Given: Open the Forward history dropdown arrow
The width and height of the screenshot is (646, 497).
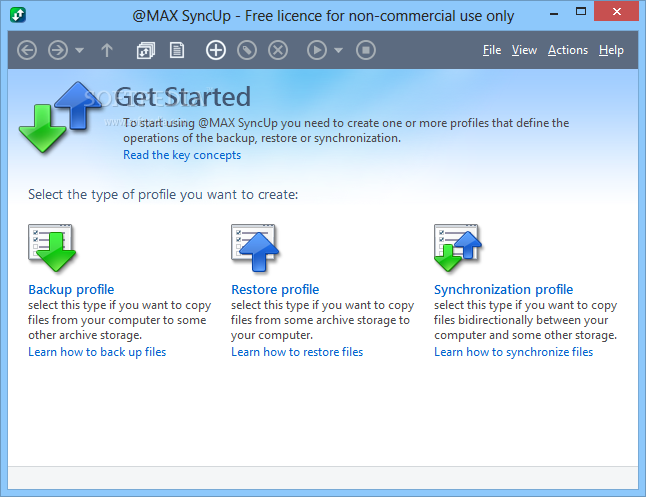Looking at the screenshot, I should (x=80, y=50).
